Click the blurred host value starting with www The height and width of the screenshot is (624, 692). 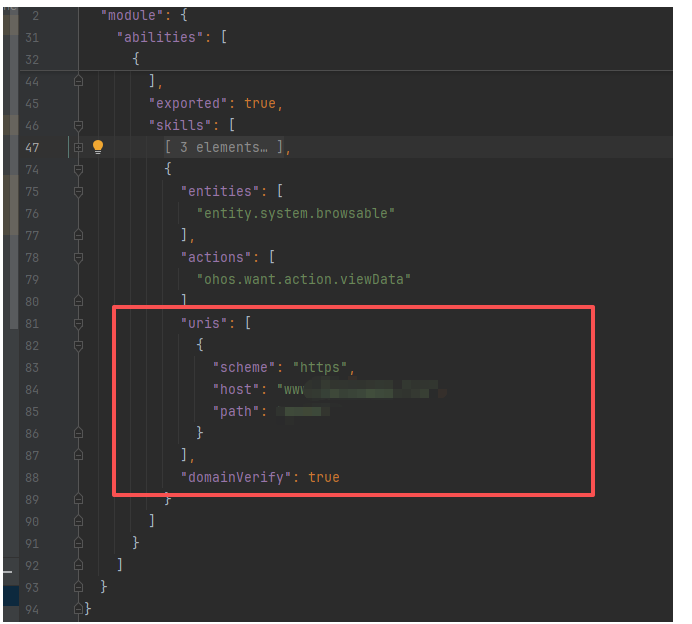pyautogui.click(x=362, y=389)
